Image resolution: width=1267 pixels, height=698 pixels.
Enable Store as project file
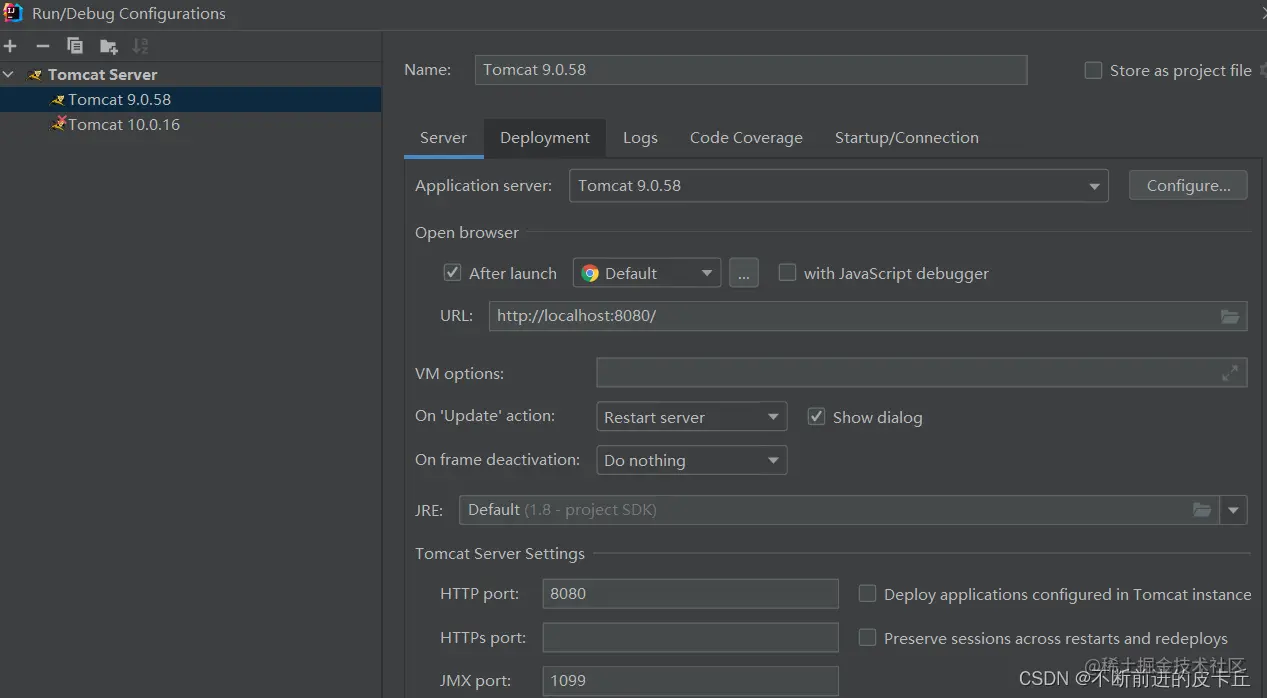(1093, 71)
